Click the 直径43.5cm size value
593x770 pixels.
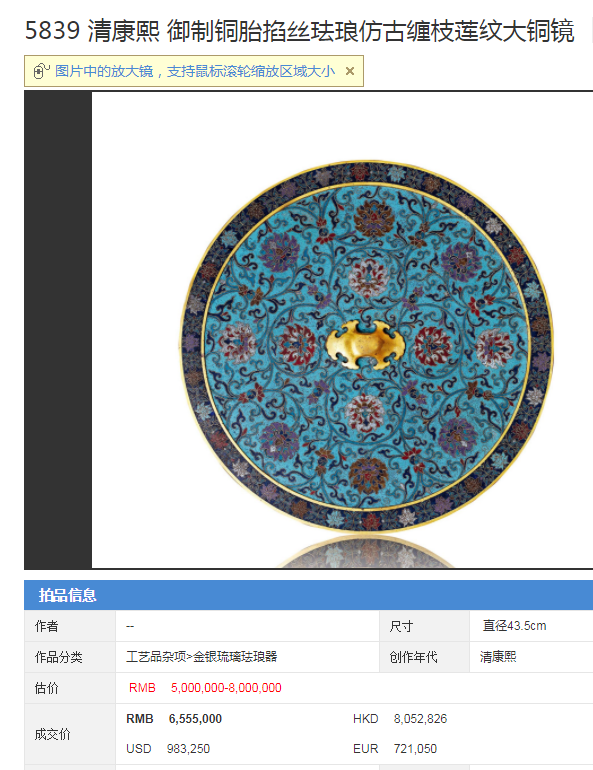514,626
